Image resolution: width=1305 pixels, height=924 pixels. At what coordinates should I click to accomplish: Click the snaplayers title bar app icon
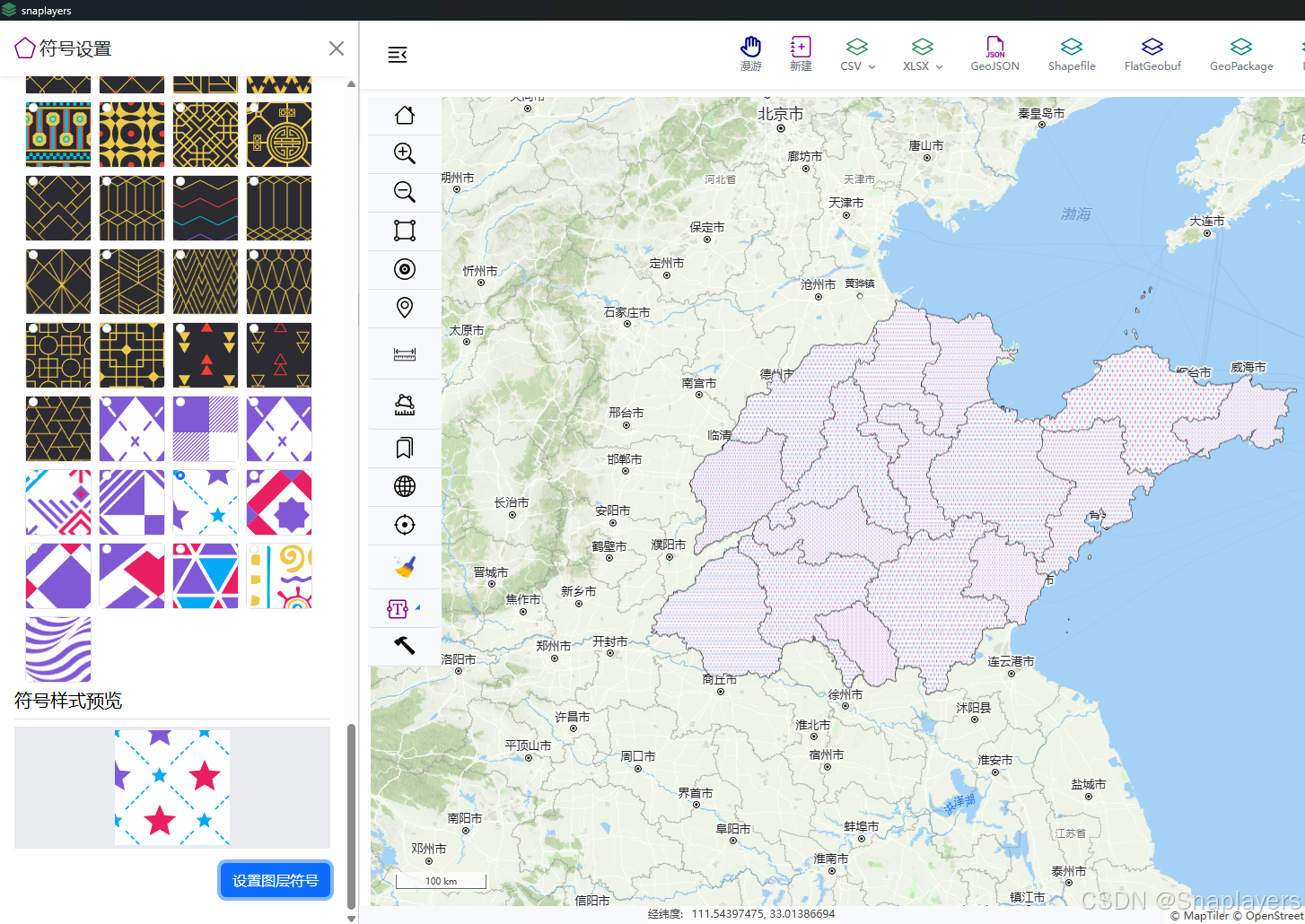(10, 10)
